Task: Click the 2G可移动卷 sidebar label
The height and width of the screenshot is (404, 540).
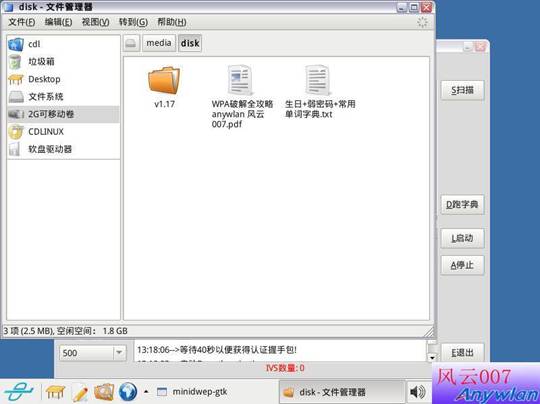Action: pos(51,114)
